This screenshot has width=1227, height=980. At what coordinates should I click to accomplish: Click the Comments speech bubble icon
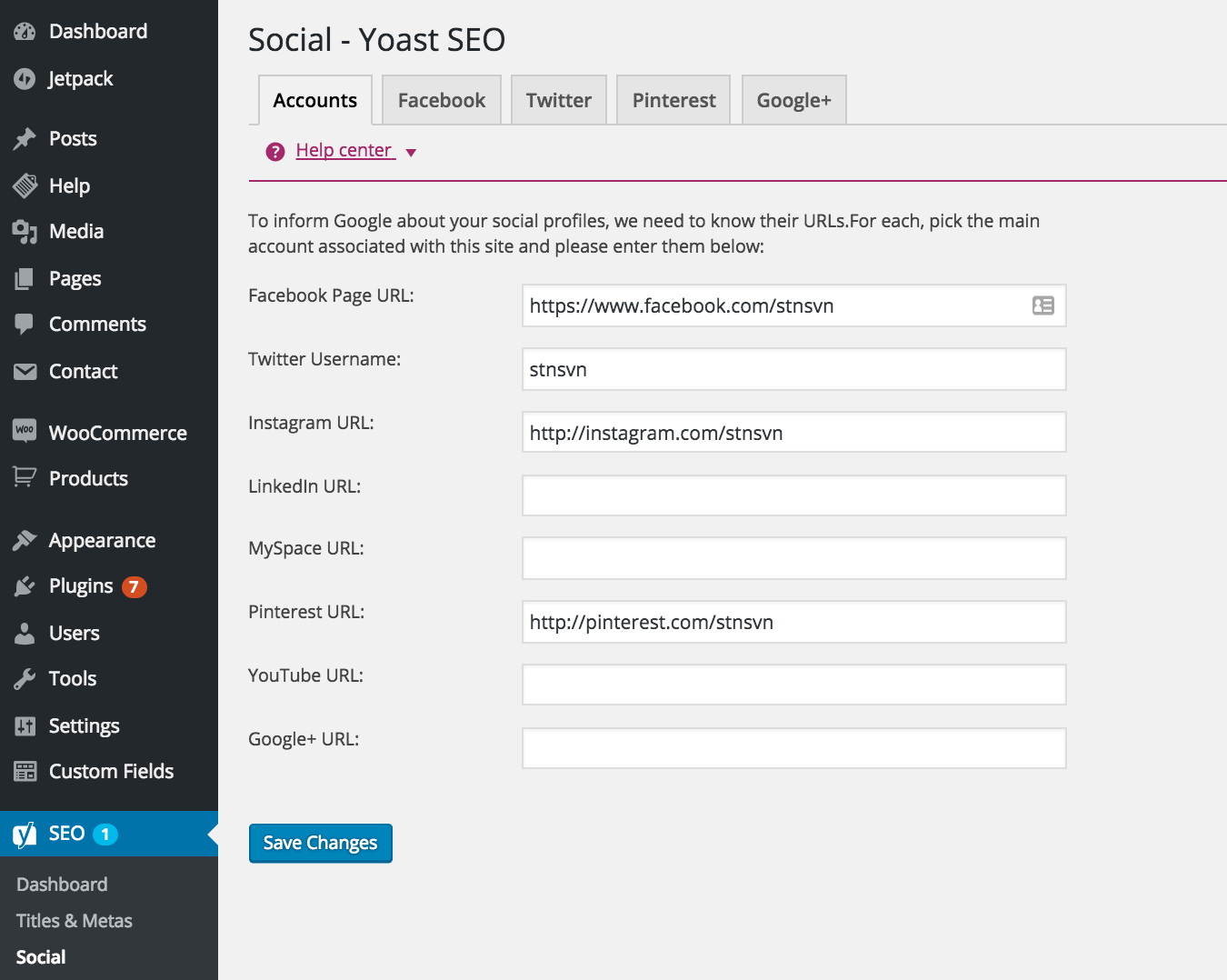pos(25,325)
